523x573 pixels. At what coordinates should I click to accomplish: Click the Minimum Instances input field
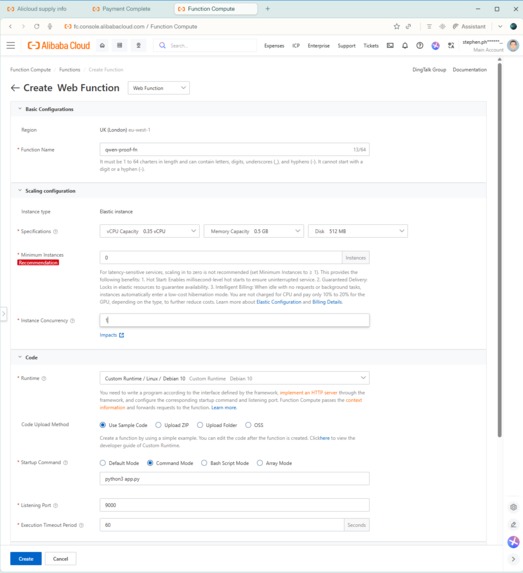pyautogui.click(x=221, y=258)
